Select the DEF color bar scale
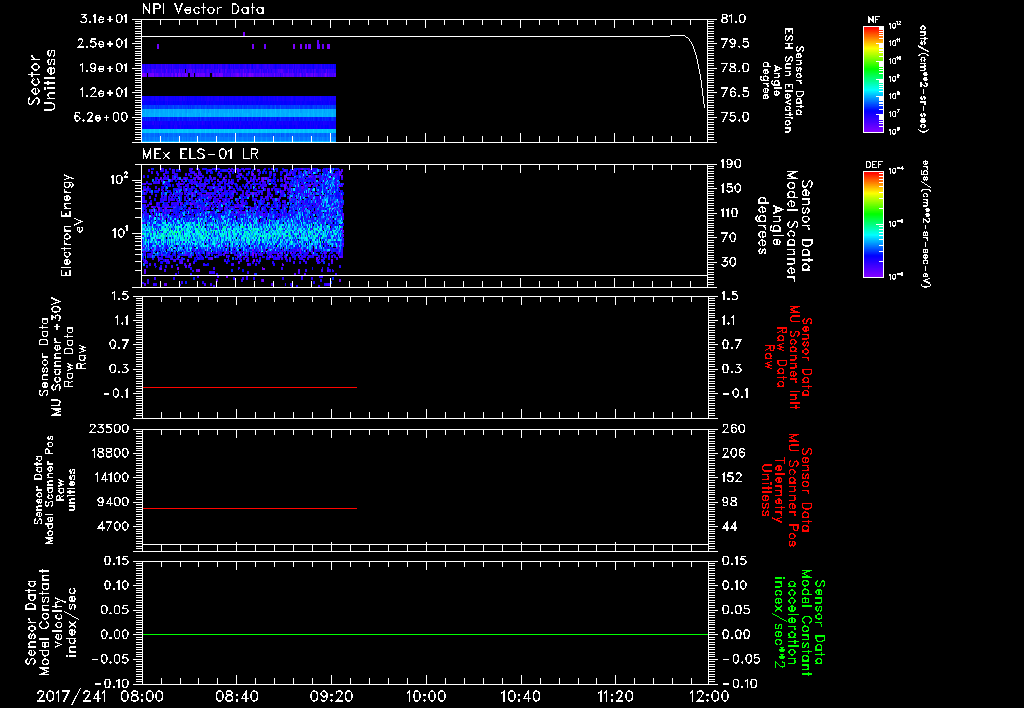1024x708 pixels. coord(873,224)
